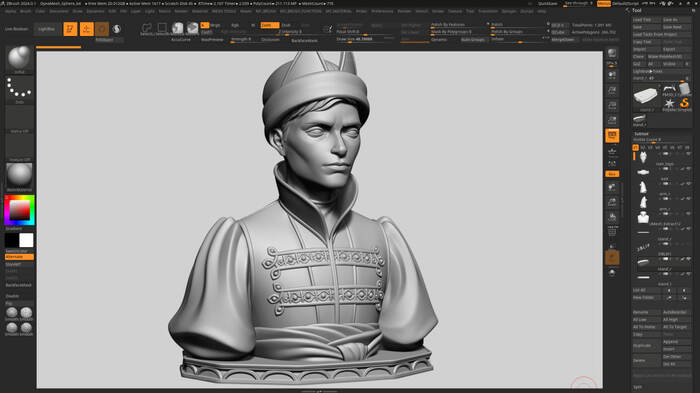Screen dimensions: 700x393
Task: Click Load Tool button
Action: (x=646, y=20)
